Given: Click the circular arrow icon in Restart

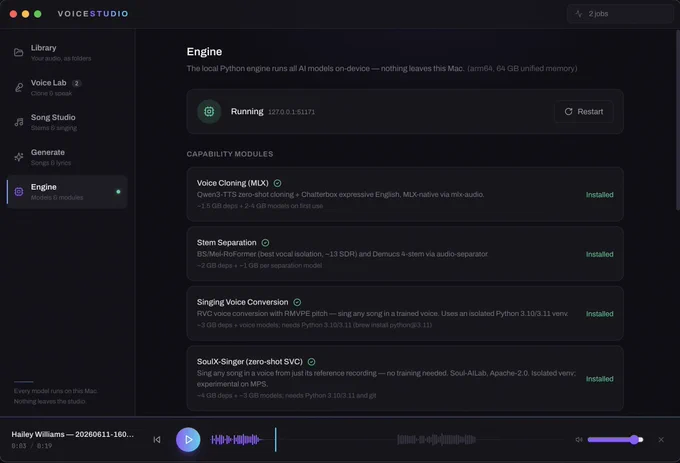Looking at the screenshot, I should (568, 112).
